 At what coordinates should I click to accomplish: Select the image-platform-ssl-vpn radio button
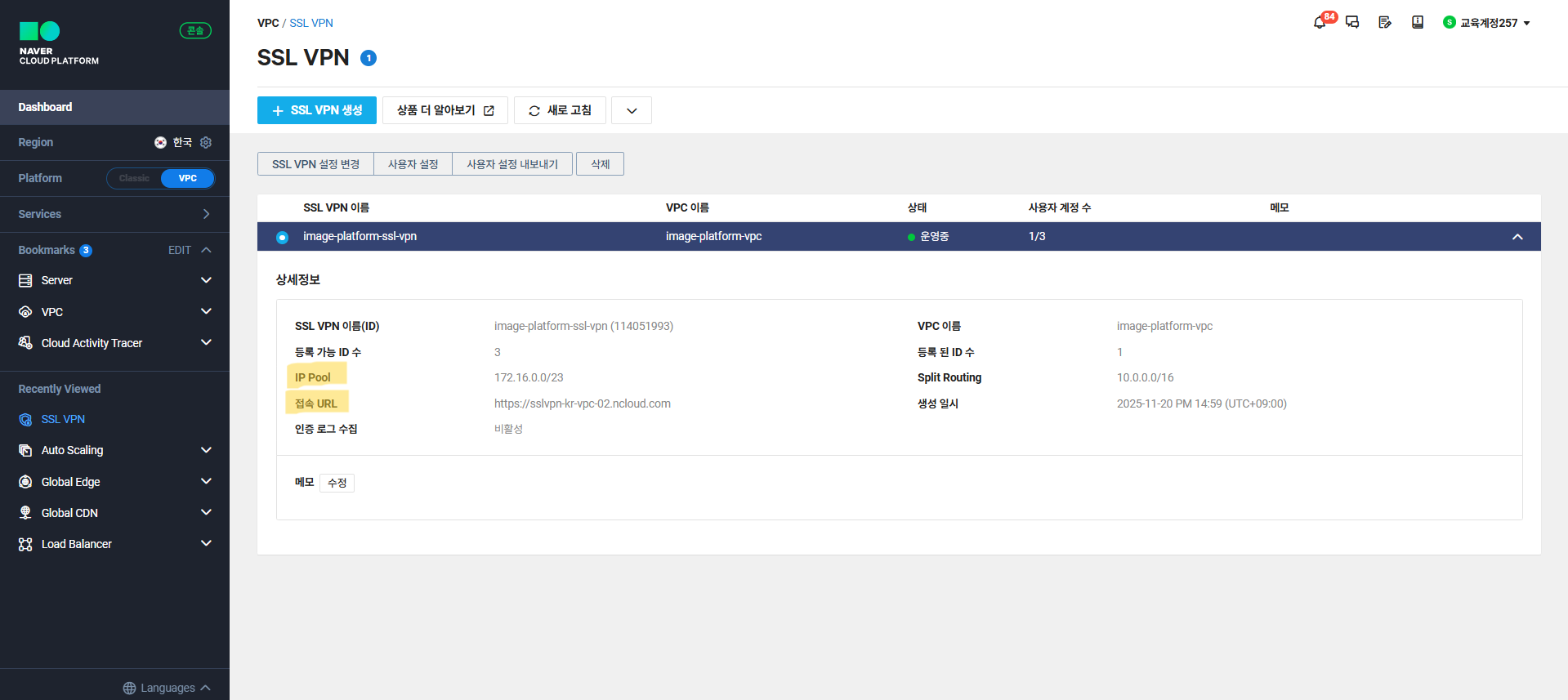point(282,237)
